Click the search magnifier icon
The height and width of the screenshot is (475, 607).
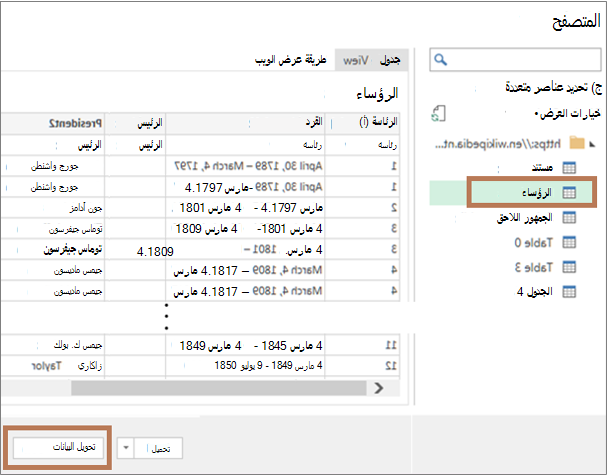click(x=441, y=60)
